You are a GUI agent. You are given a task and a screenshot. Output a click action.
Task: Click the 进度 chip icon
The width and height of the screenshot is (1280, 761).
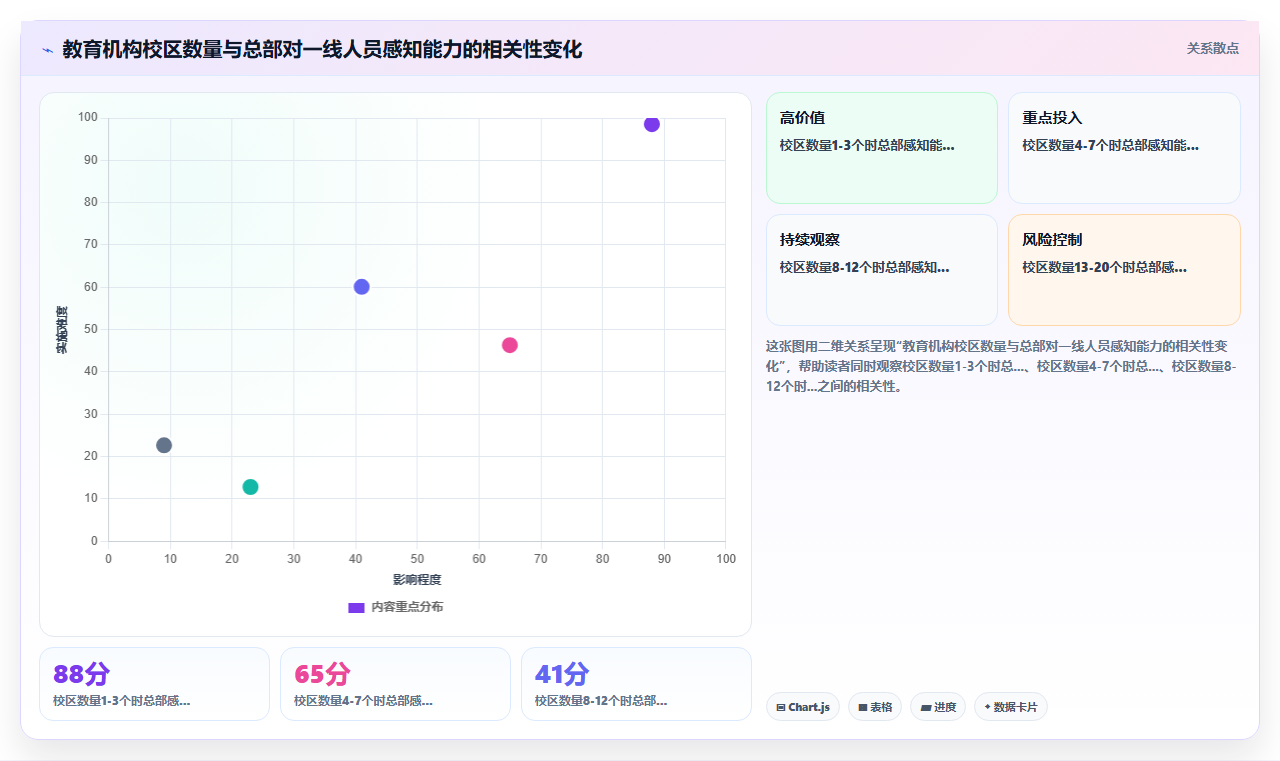coord(926,707)
